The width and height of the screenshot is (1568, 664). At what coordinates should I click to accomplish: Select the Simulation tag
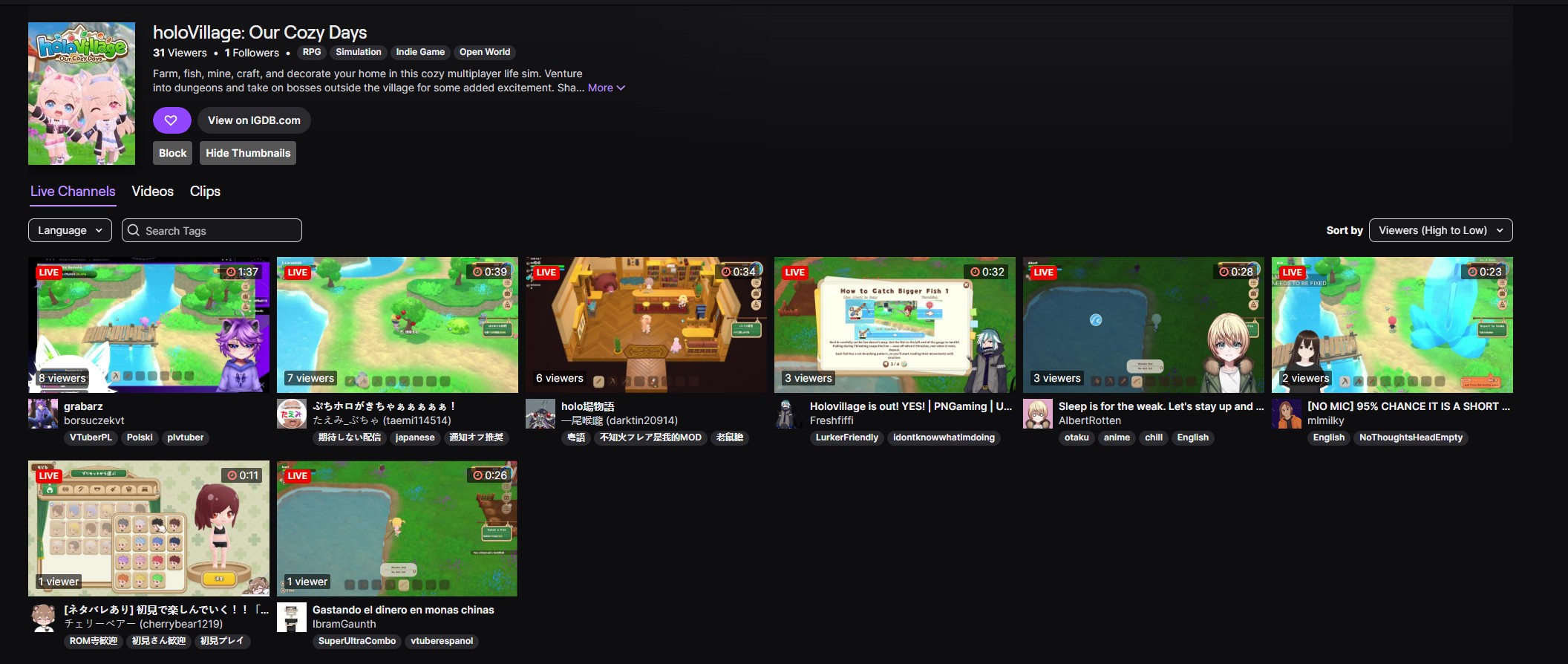tap(359, 52)
